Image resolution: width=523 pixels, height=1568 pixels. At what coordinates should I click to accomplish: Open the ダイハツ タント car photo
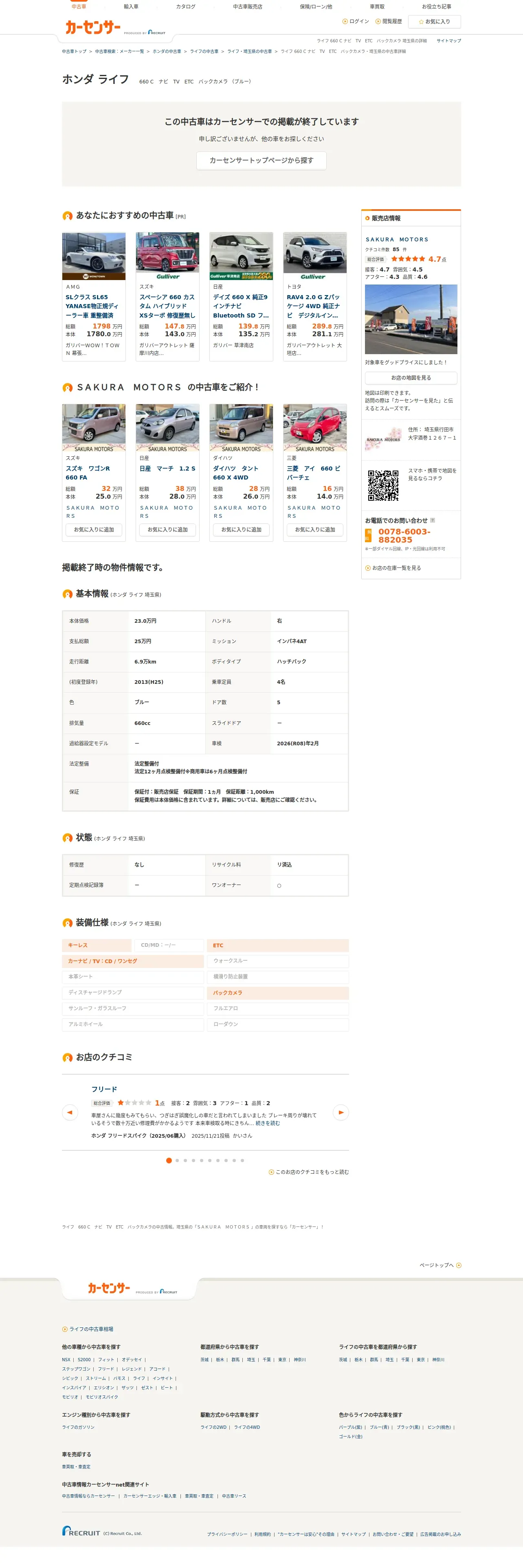[x=241, y=428]
